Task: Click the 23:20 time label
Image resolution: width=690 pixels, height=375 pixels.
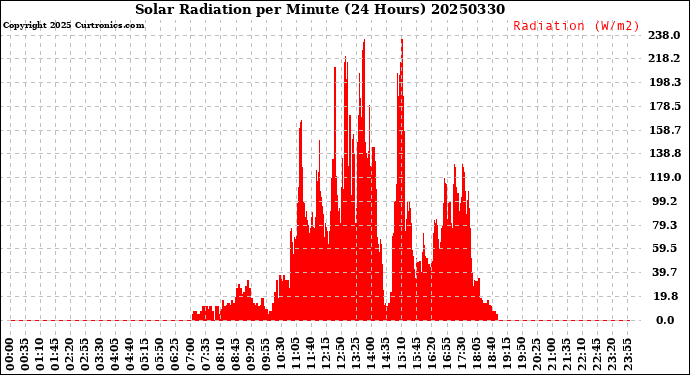Action: click(x=612, y=355)
